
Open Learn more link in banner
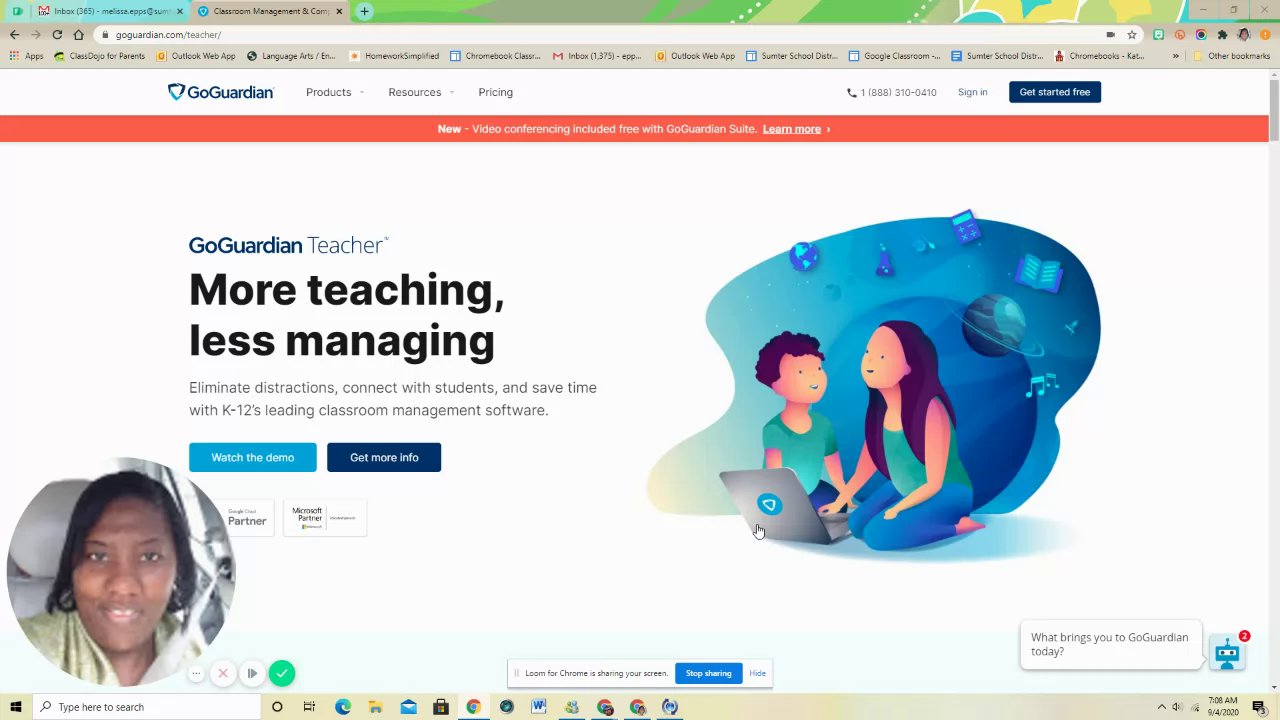pyautogui.click(x=791, y=129)
